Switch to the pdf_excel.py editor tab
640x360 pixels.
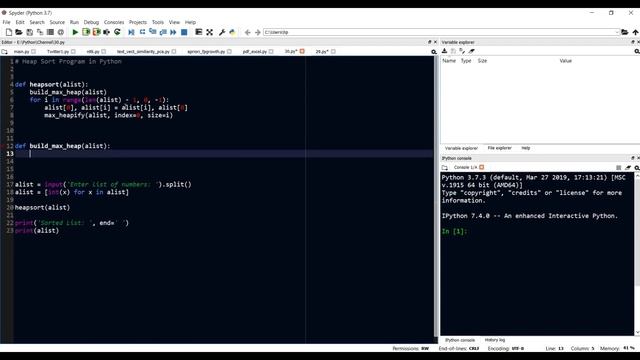pyautogui.click(x=255, y=51)
